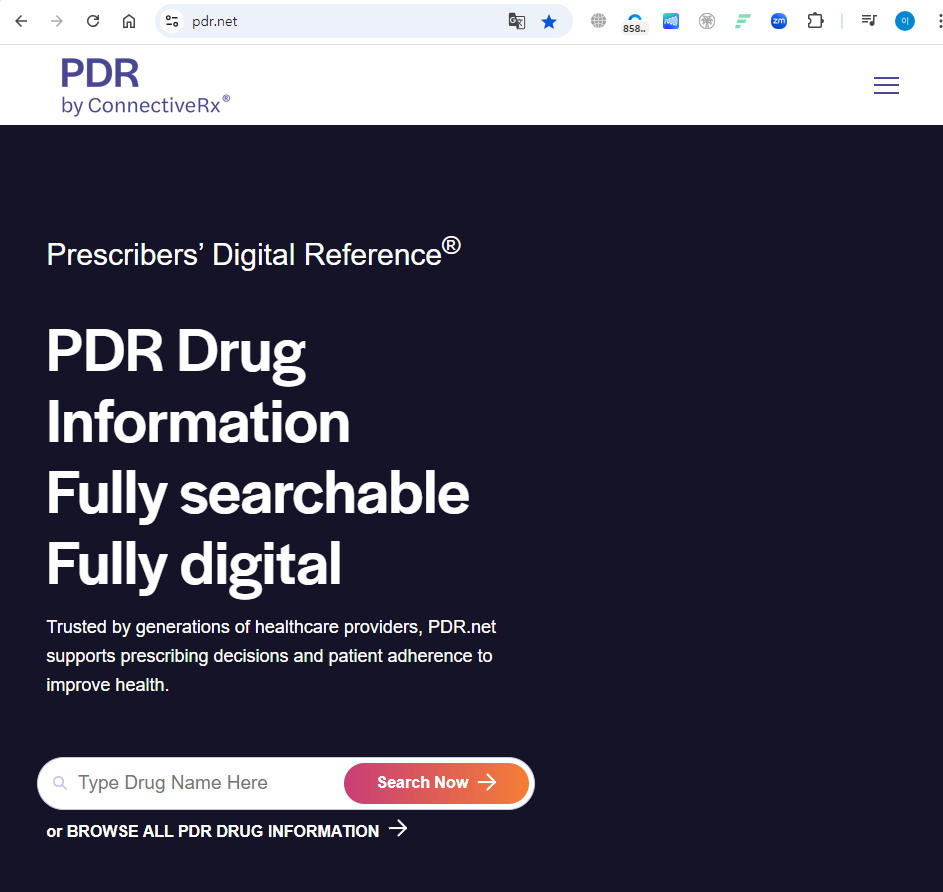943x892 pixels.
Task: Open the extension showing 858 badge
Action: coord(634,23)
